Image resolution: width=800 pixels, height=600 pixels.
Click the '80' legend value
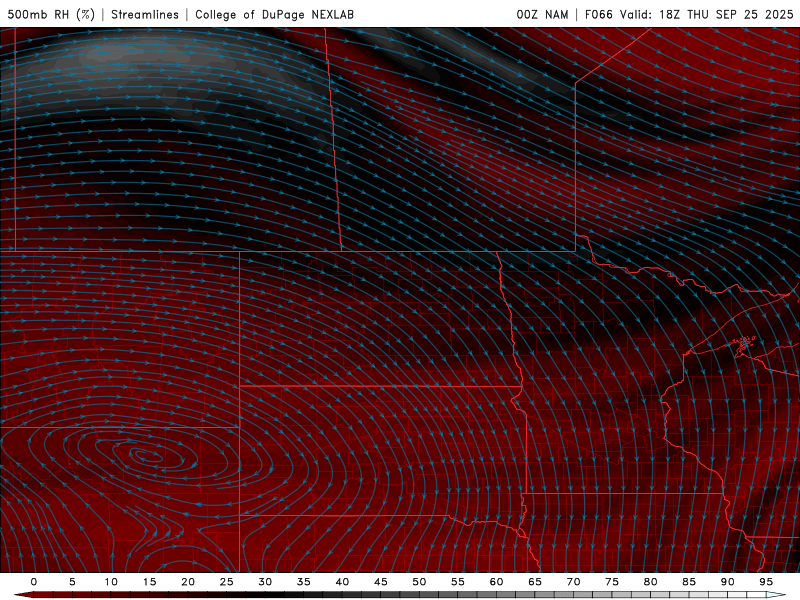tap(650, 582)
